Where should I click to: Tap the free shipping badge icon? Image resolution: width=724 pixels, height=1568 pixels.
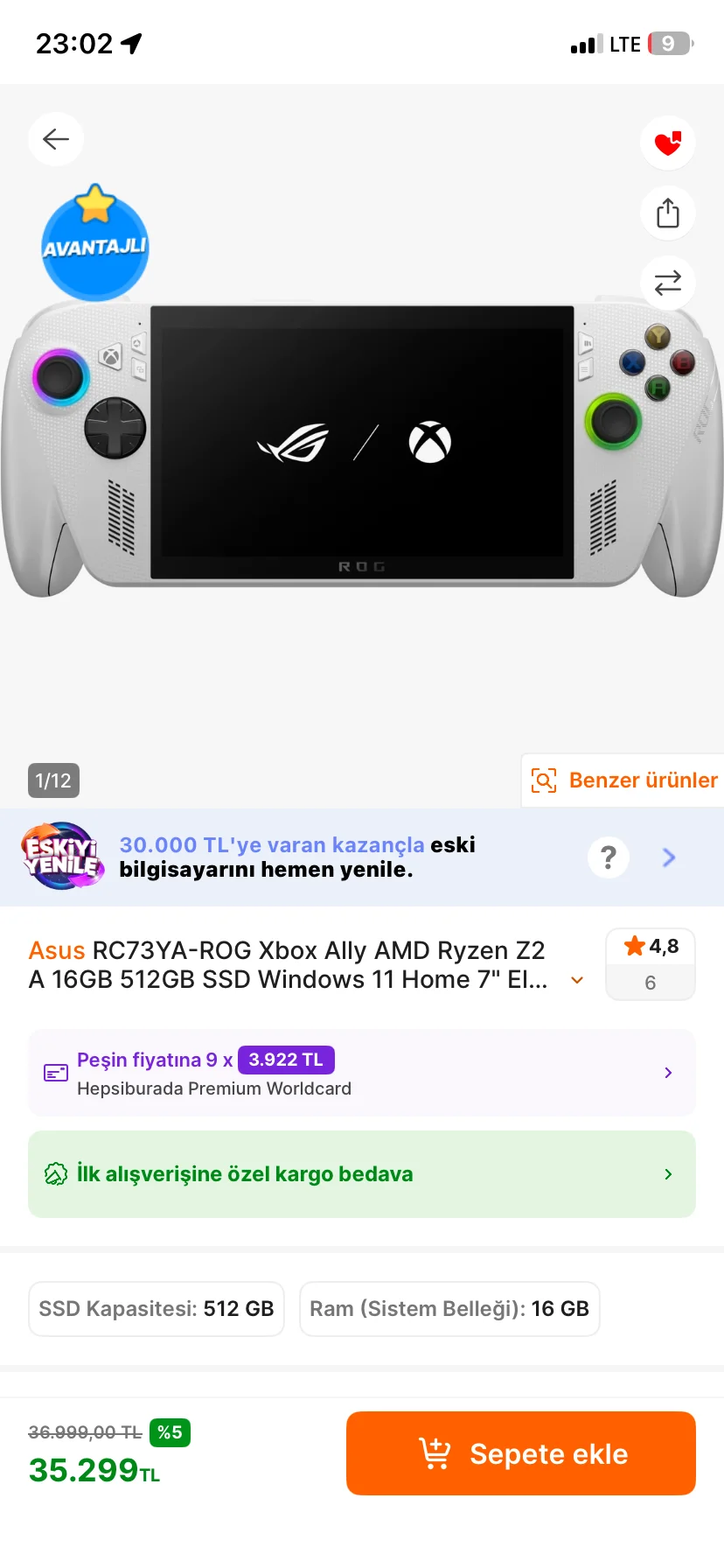pyautogui.click(x=56, y=1174)
